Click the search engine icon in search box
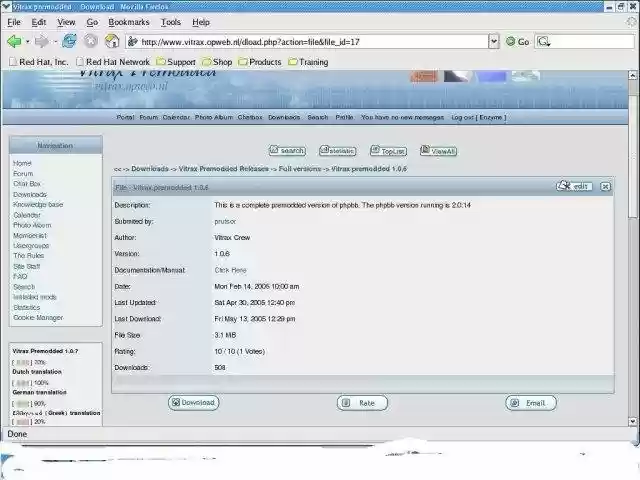640x480 pixels. click(x=544, y=42)
